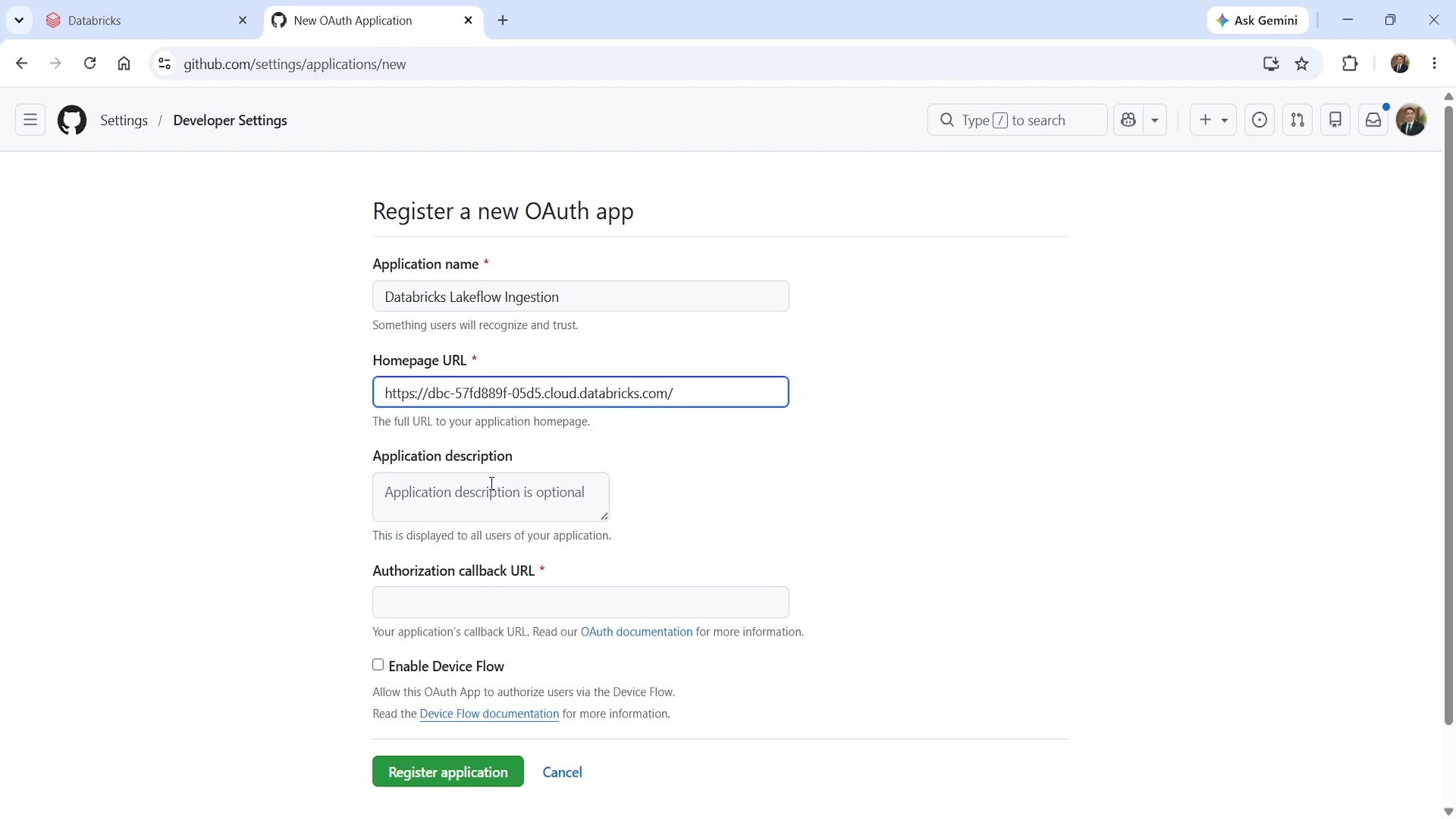The width and height of the screenshot is (1456, 819).
Task: Go to Settings breadcrumb
Action: click(124, 121)
